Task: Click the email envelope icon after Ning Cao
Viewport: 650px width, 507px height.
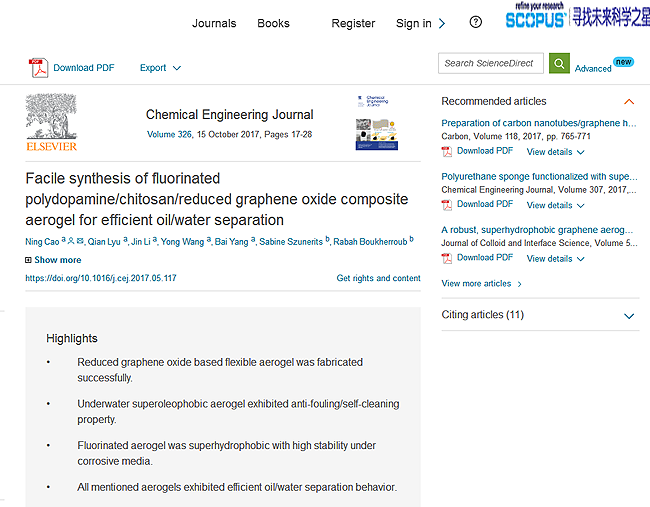Action: click(x=79, y=242)
